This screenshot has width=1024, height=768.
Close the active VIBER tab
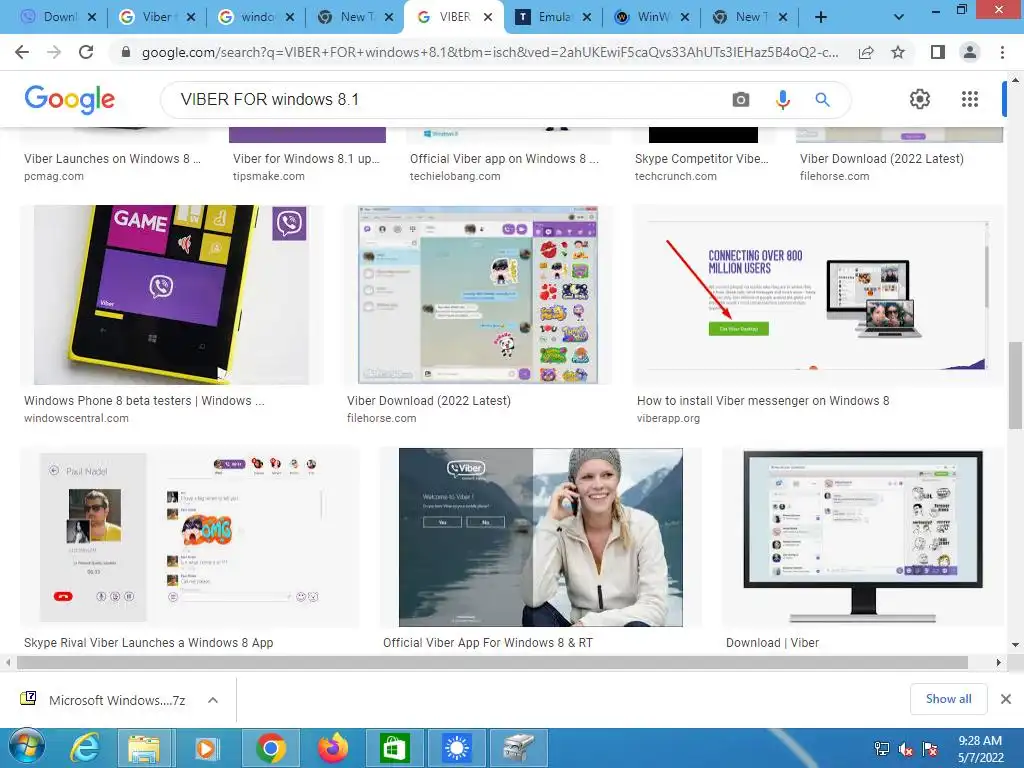tap(488, 18)
